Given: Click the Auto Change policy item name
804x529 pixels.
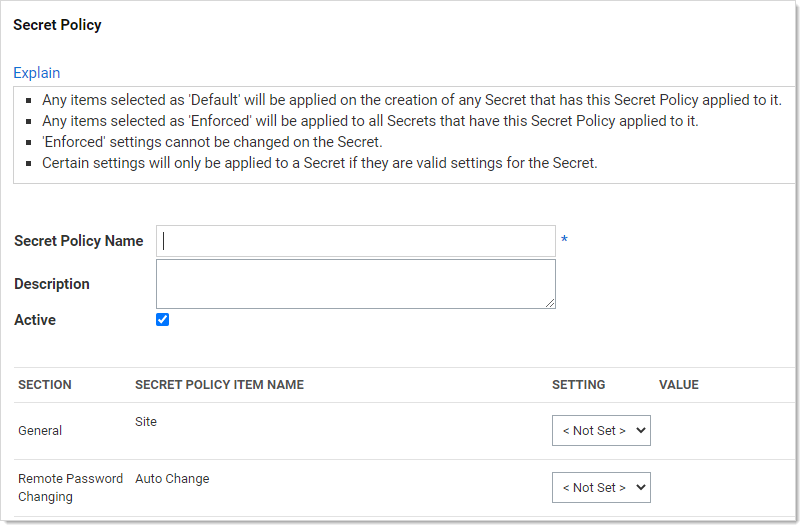Looking at the screenshot, I should 172,479.
